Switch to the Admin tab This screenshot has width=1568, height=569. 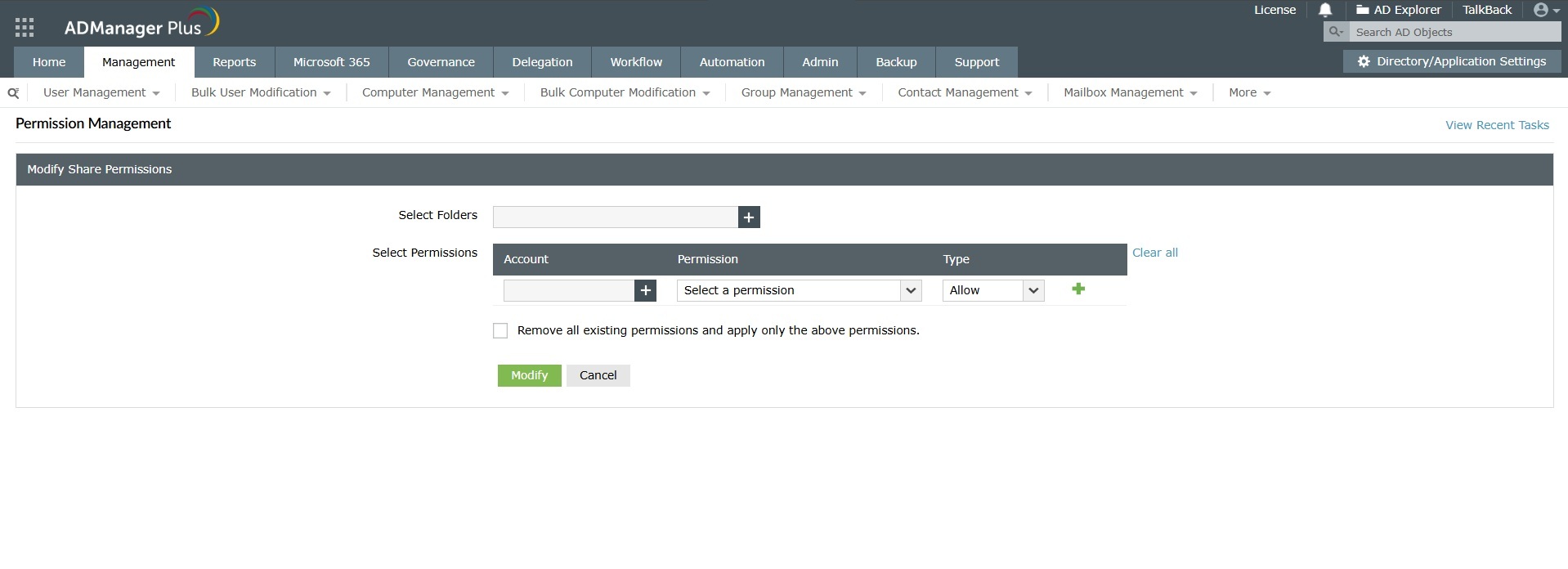(x=820, y=62)
